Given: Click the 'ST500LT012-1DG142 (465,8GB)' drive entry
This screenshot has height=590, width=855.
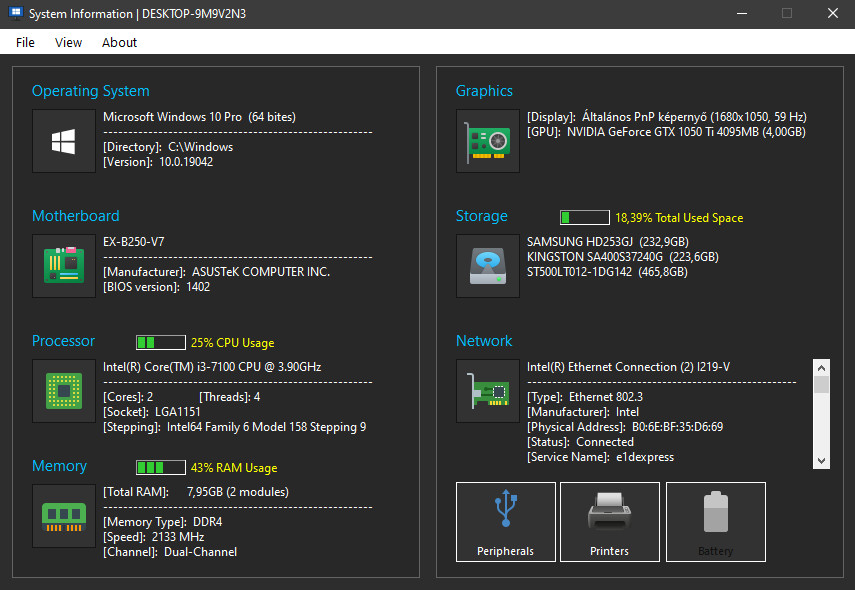Looking at the screenshot, I should (x=607, y=272).
